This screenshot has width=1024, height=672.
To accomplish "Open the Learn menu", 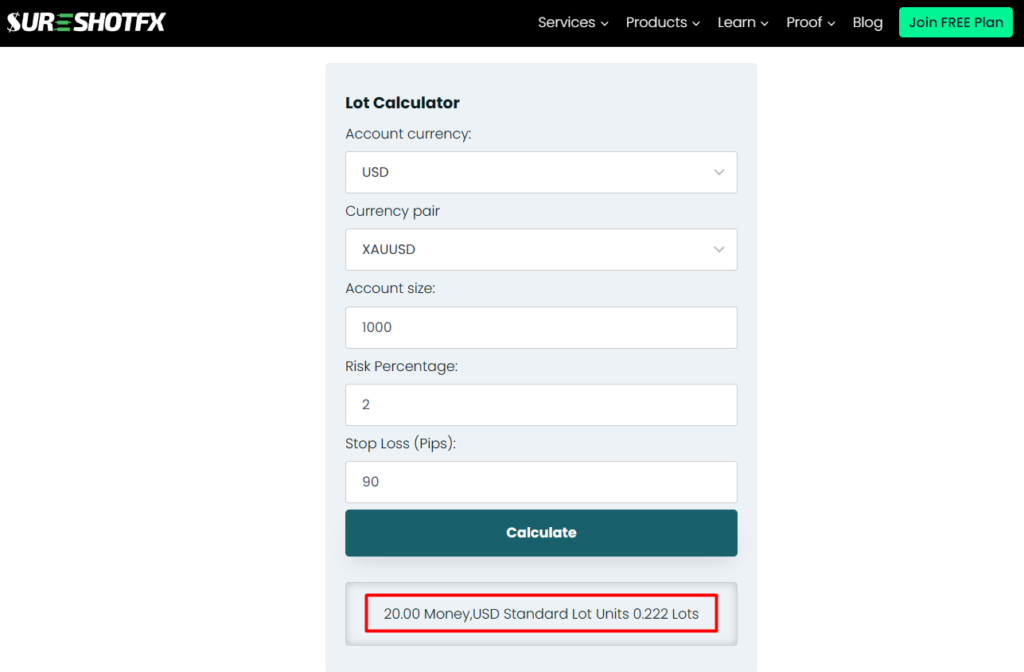I will (x=736, y=22).
